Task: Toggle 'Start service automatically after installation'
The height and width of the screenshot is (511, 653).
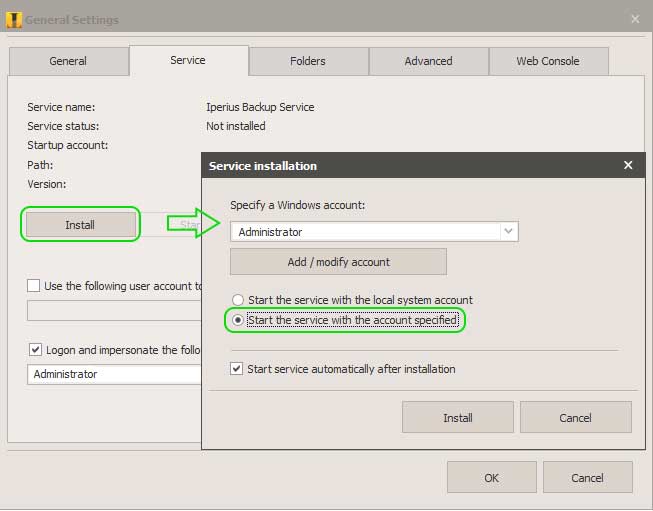Action: coord(237,369)
